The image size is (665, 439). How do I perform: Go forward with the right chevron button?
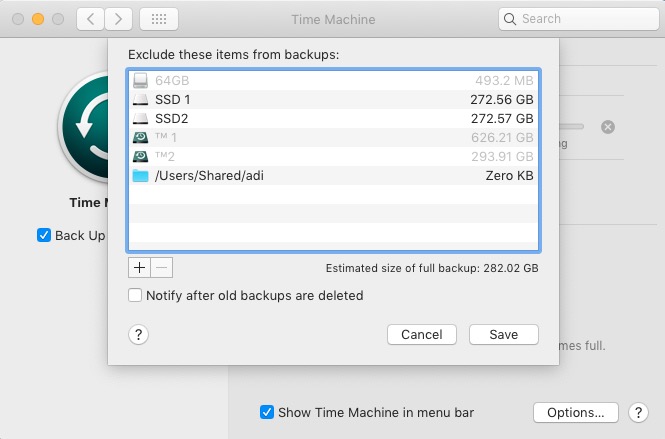point(118,19)
